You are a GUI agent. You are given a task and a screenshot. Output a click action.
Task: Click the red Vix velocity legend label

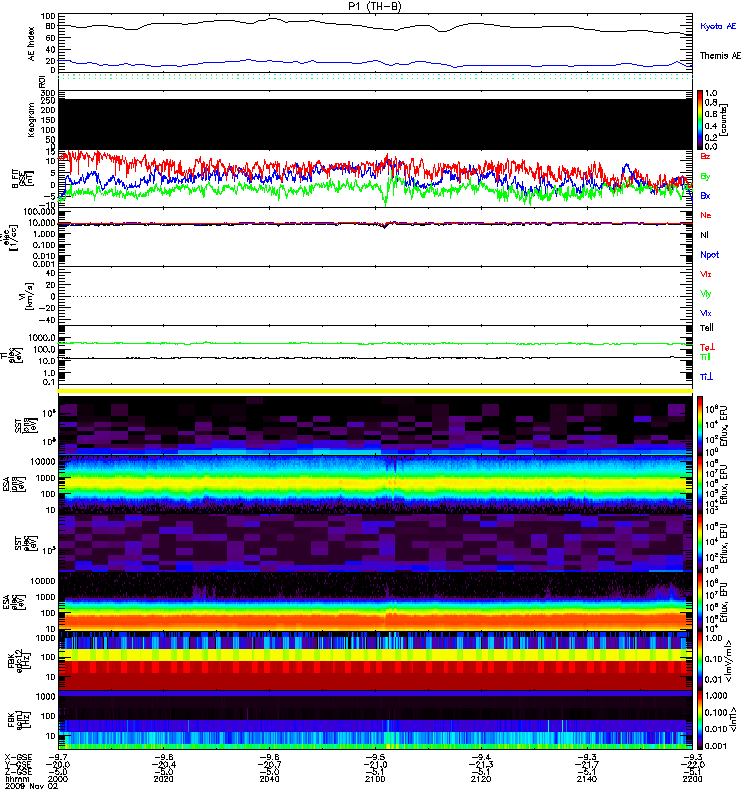[x=706, y=274]
